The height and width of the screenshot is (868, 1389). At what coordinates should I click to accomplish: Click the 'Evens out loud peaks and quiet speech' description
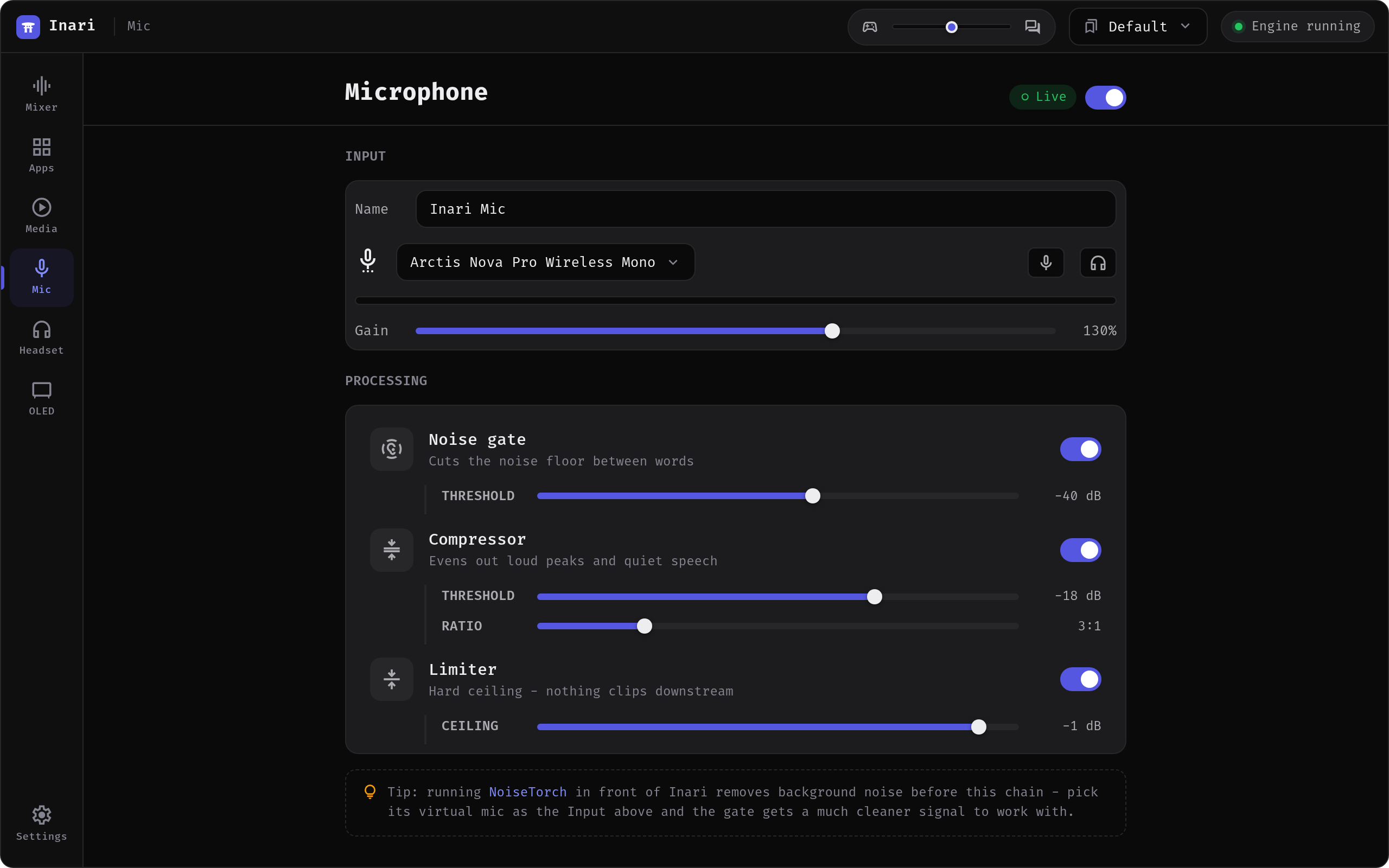click(573, 561)
